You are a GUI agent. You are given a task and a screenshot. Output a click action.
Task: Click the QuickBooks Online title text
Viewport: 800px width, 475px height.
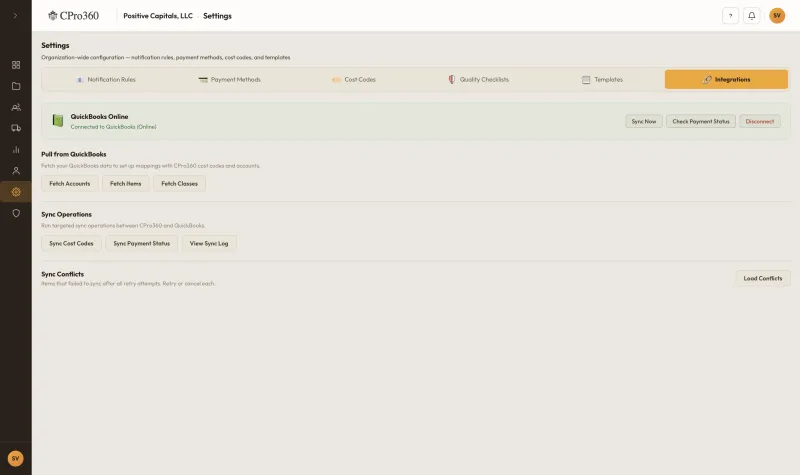(99, 117)
